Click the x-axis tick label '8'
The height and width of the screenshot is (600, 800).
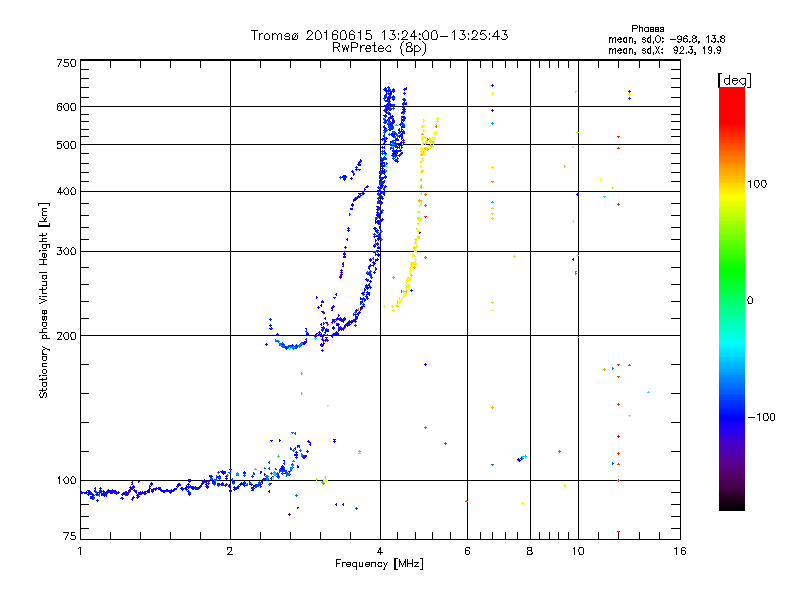coord(530,551)
